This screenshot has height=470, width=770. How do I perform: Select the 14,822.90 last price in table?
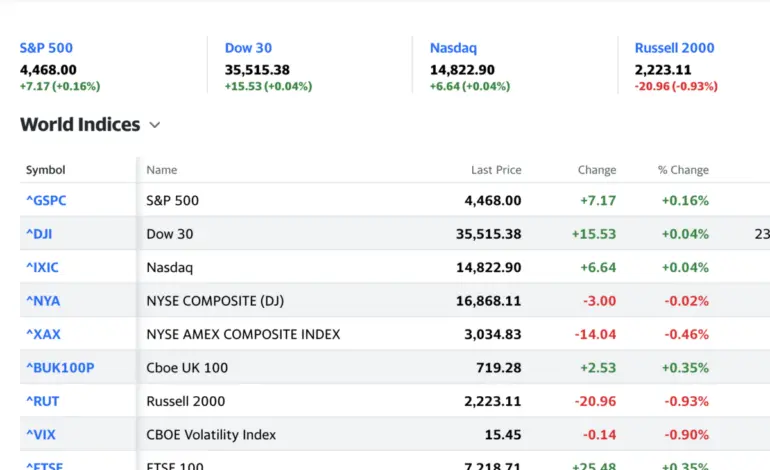(x=489, y=267)
